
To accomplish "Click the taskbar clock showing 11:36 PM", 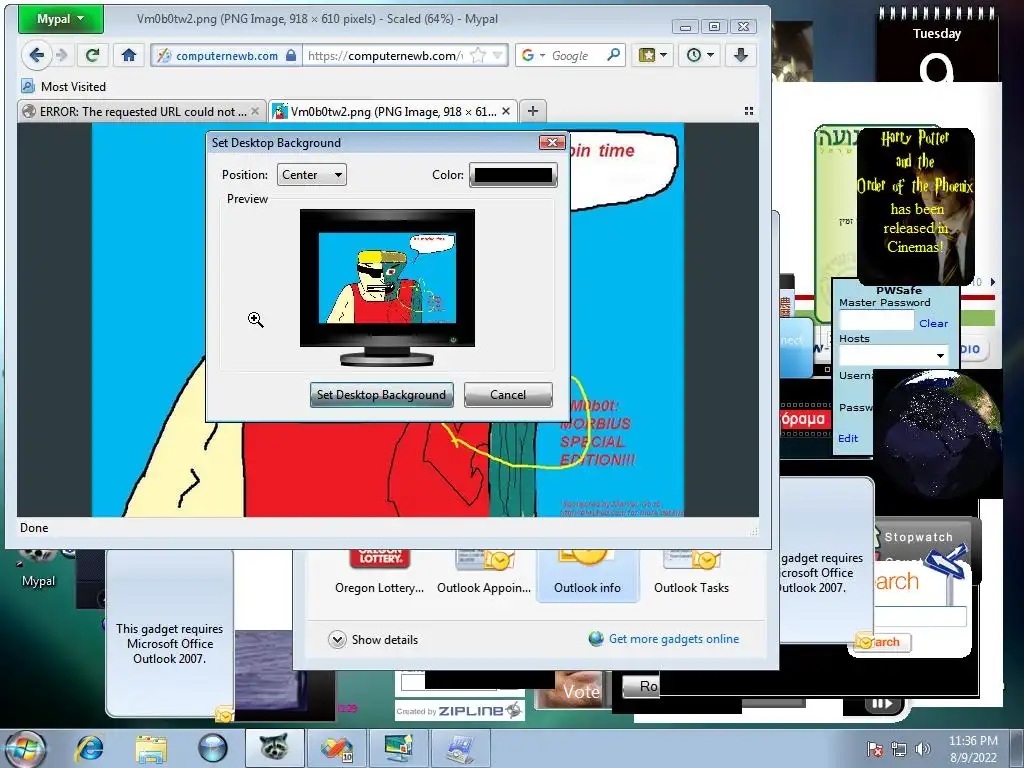I will coord(973,749).
